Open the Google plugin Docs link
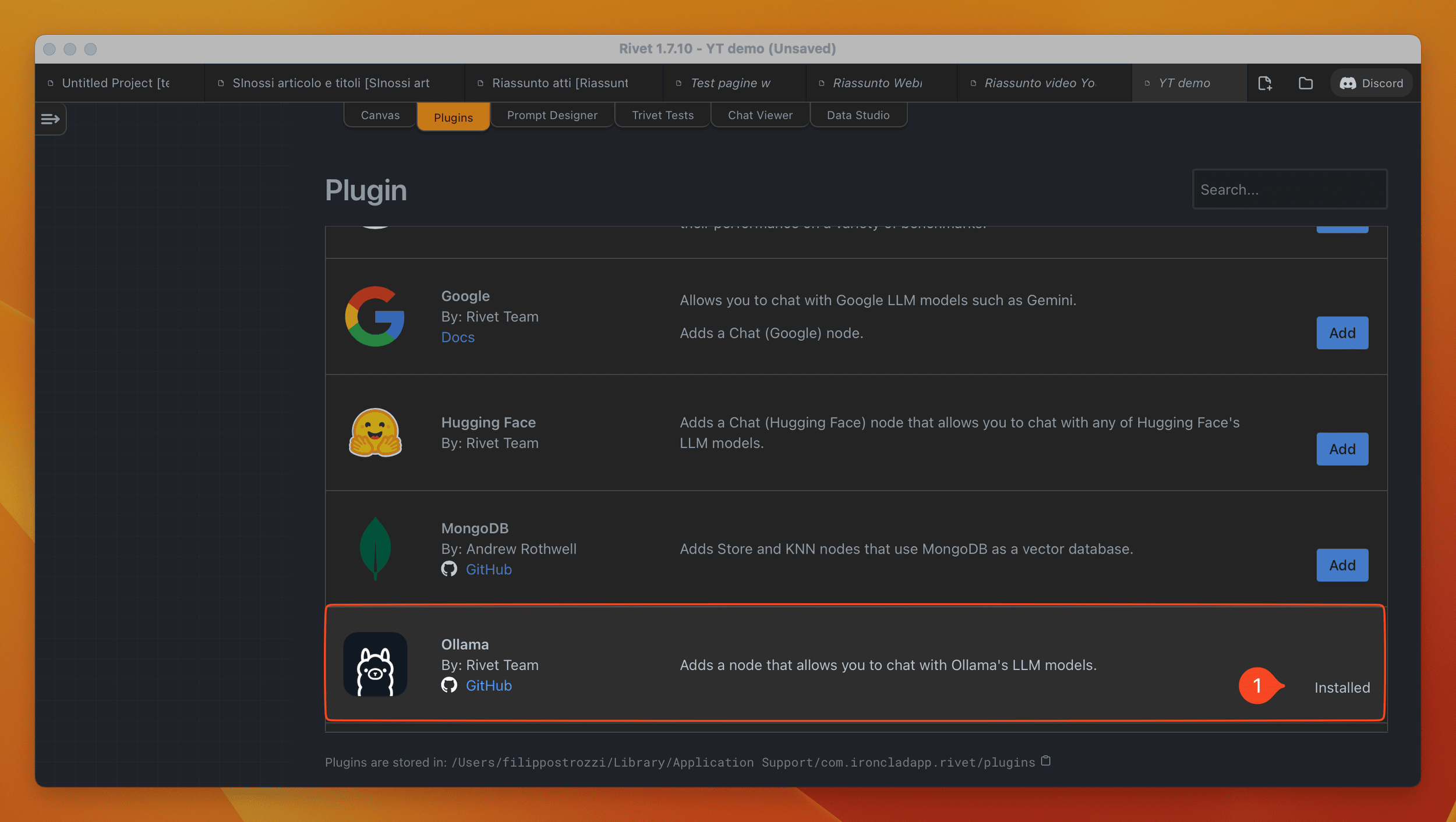 458,337
